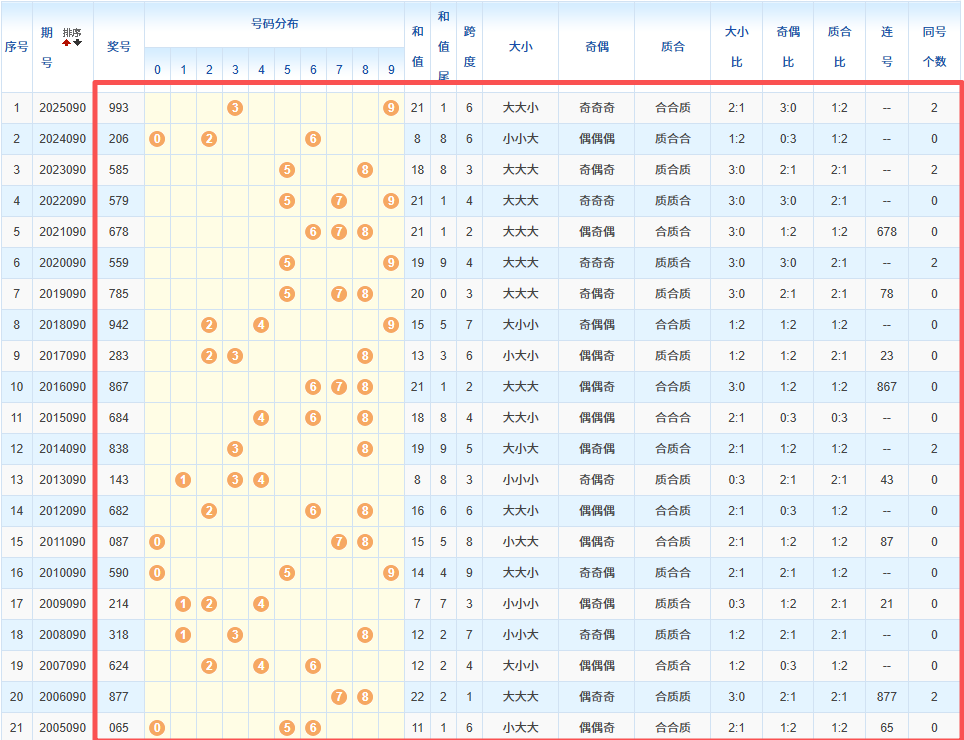Image resolution: width=964 pixels, height=740 pixels.
Task: Click orange ball 4 in row 2018090
Action: 261,324
